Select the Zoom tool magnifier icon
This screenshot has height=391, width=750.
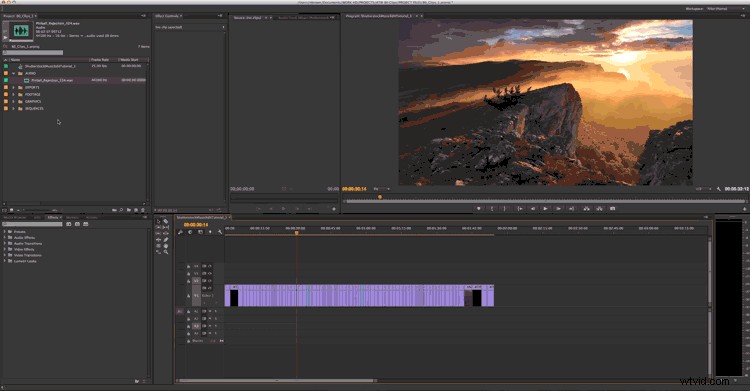(x=166, y=252)
